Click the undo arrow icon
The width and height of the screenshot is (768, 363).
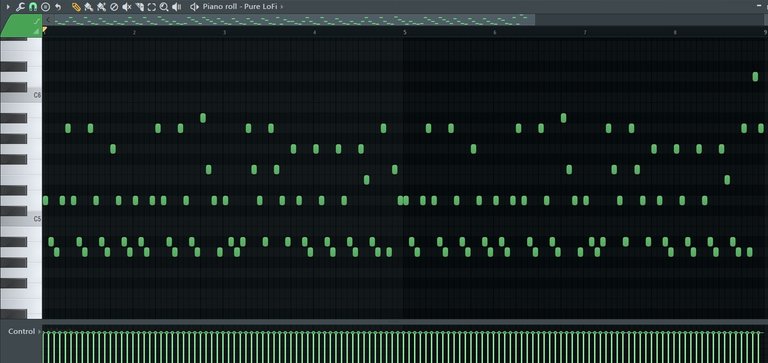58,7
